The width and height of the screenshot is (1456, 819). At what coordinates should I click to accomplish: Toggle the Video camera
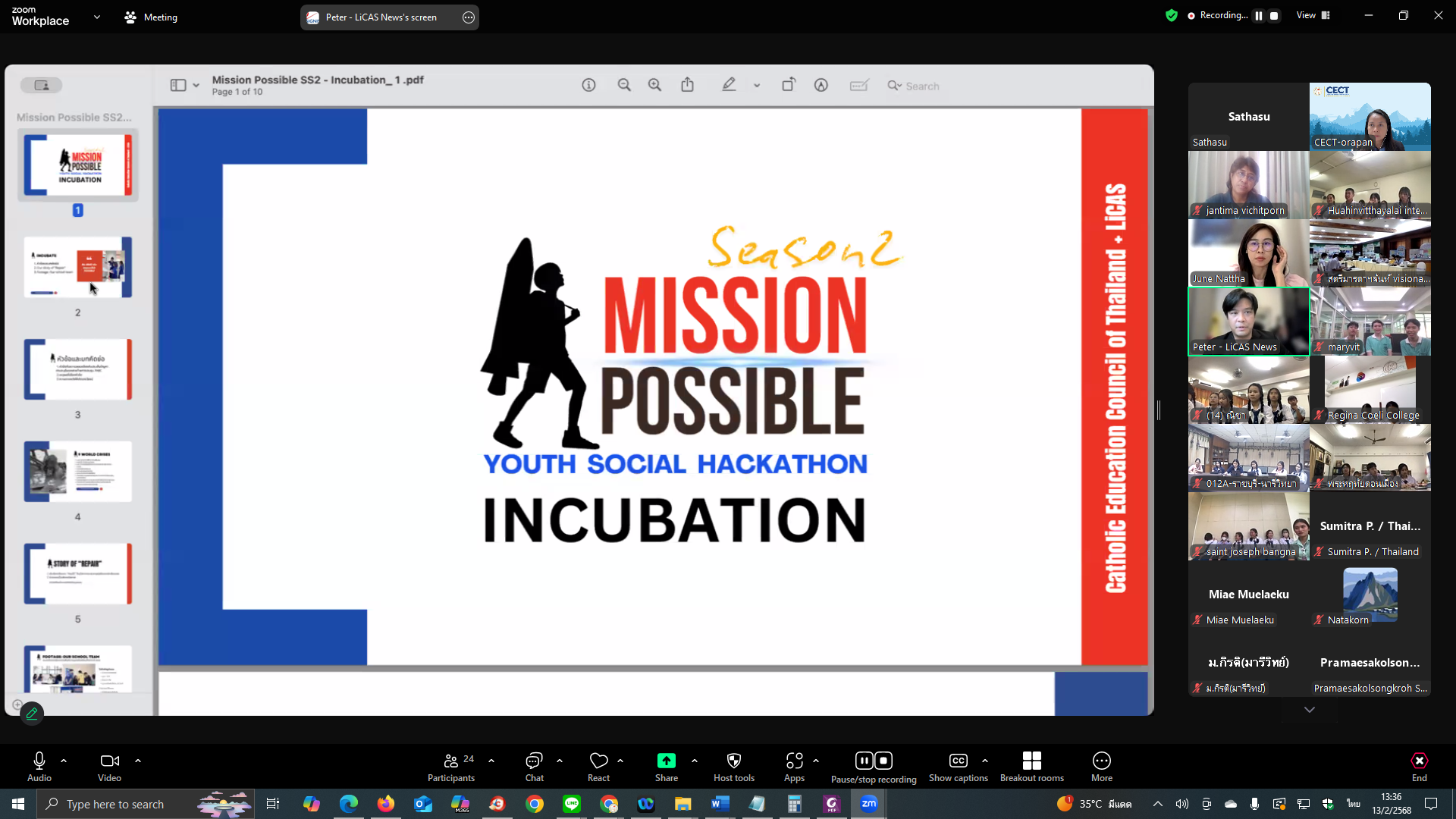coord(109,761)
